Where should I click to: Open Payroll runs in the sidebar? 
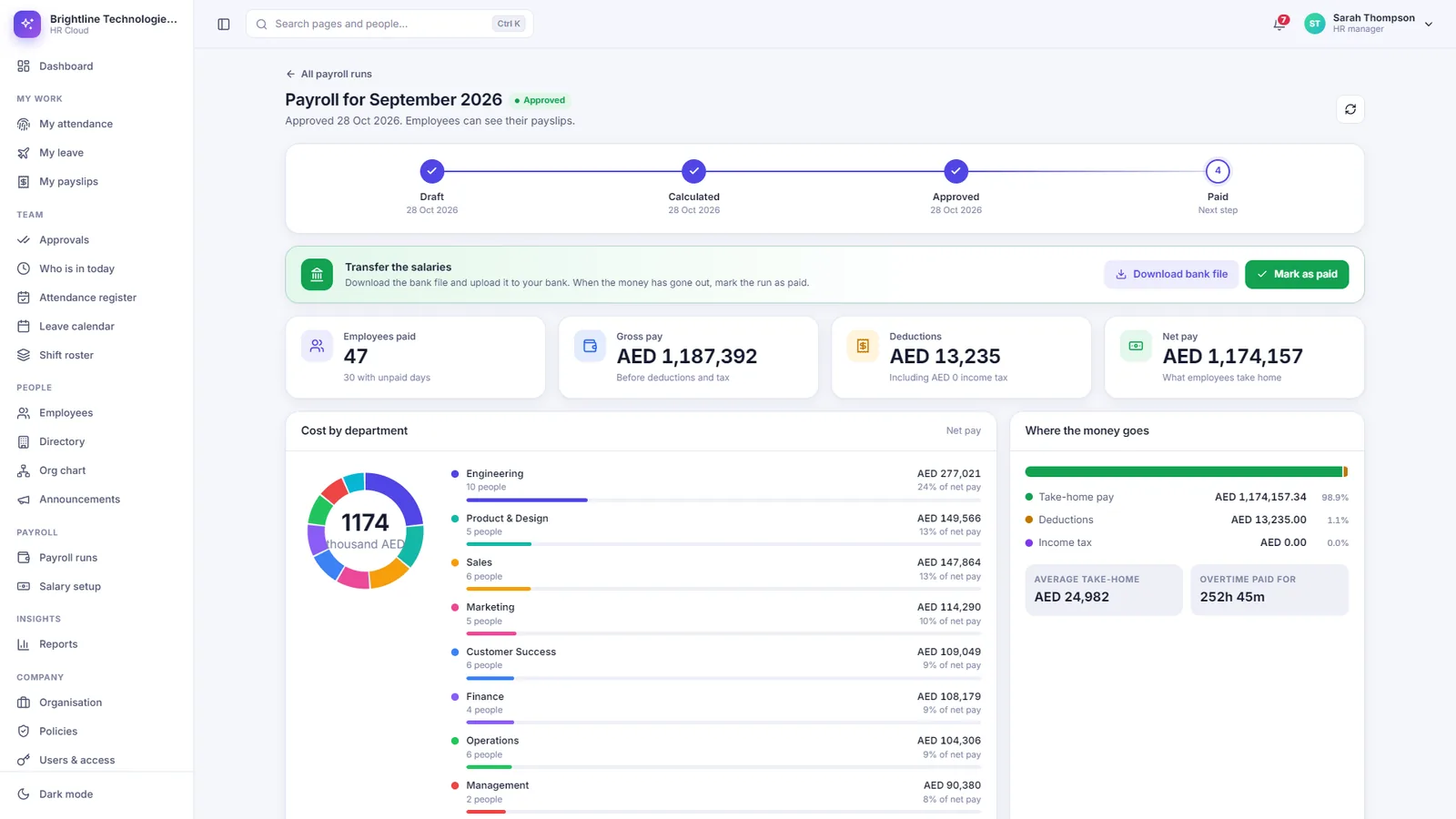coord(96,558)
